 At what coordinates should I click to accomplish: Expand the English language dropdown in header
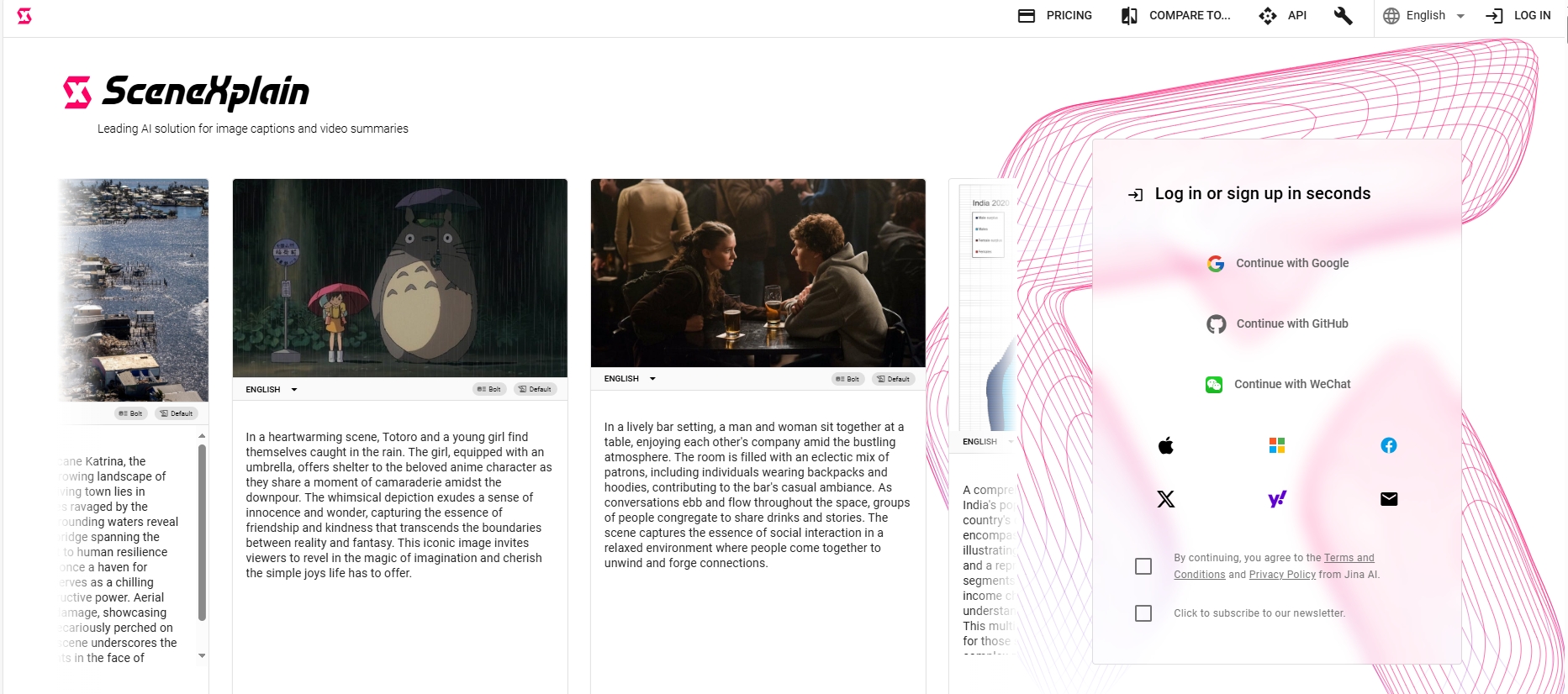tap(1424, 15)
